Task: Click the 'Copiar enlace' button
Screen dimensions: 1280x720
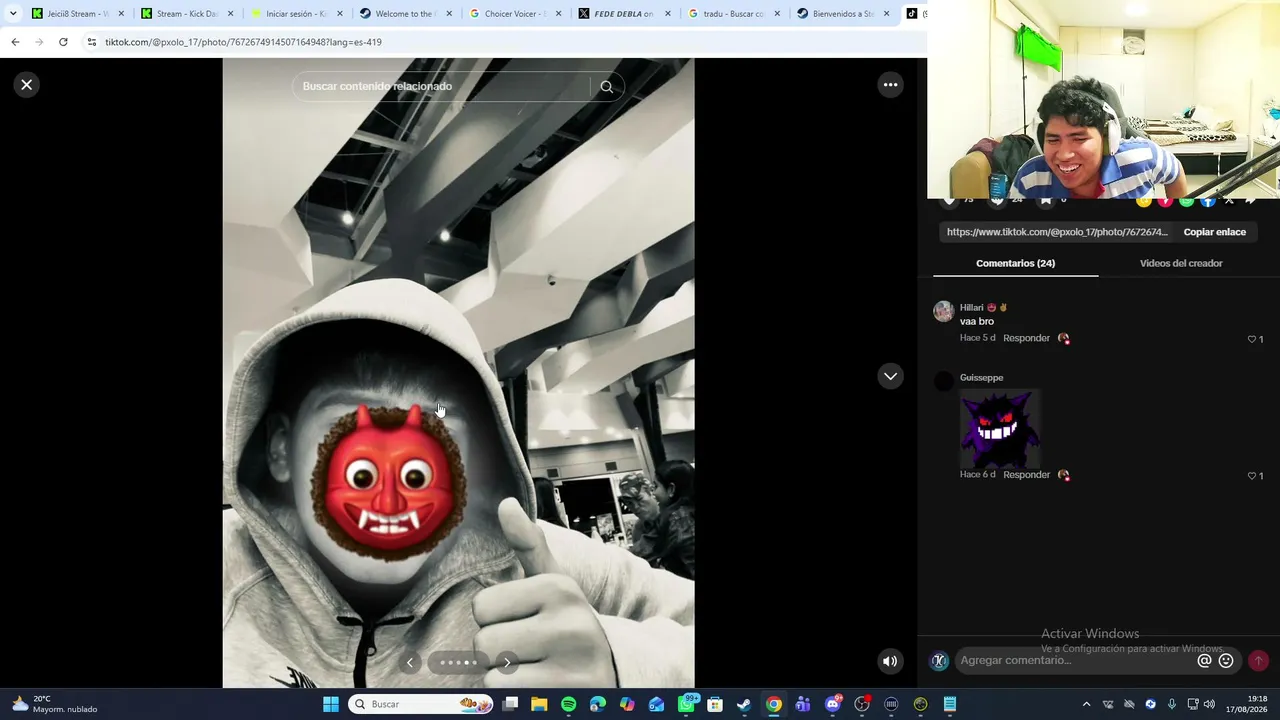Action: pos(1215,232)
